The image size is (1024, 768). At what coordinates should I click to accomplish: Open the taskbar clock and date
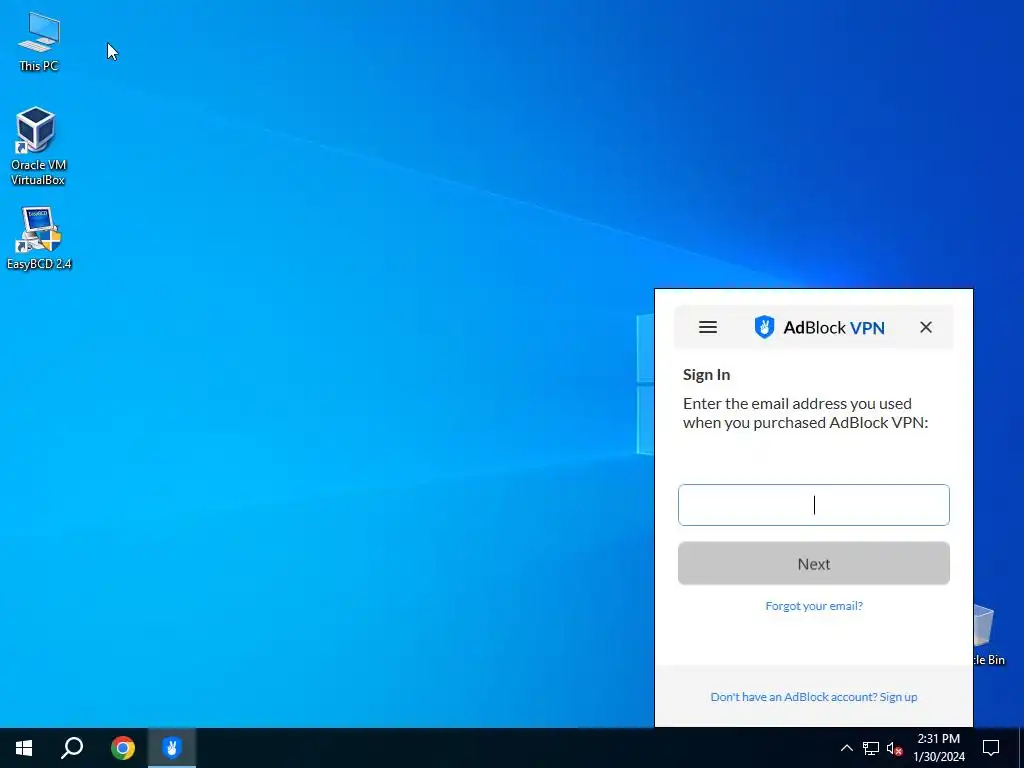[x=938, y=748]
